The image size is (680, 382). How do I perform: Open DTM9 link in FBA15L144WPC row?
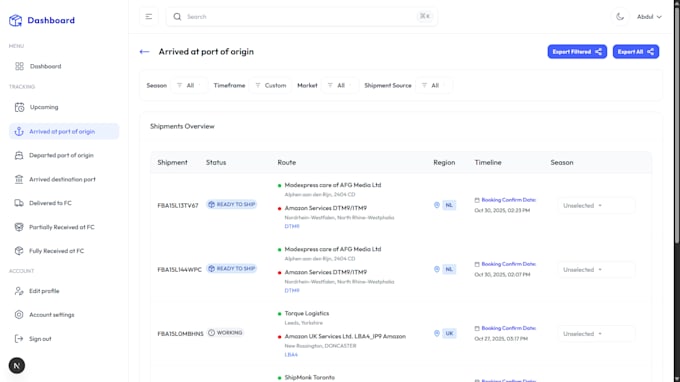292,291
